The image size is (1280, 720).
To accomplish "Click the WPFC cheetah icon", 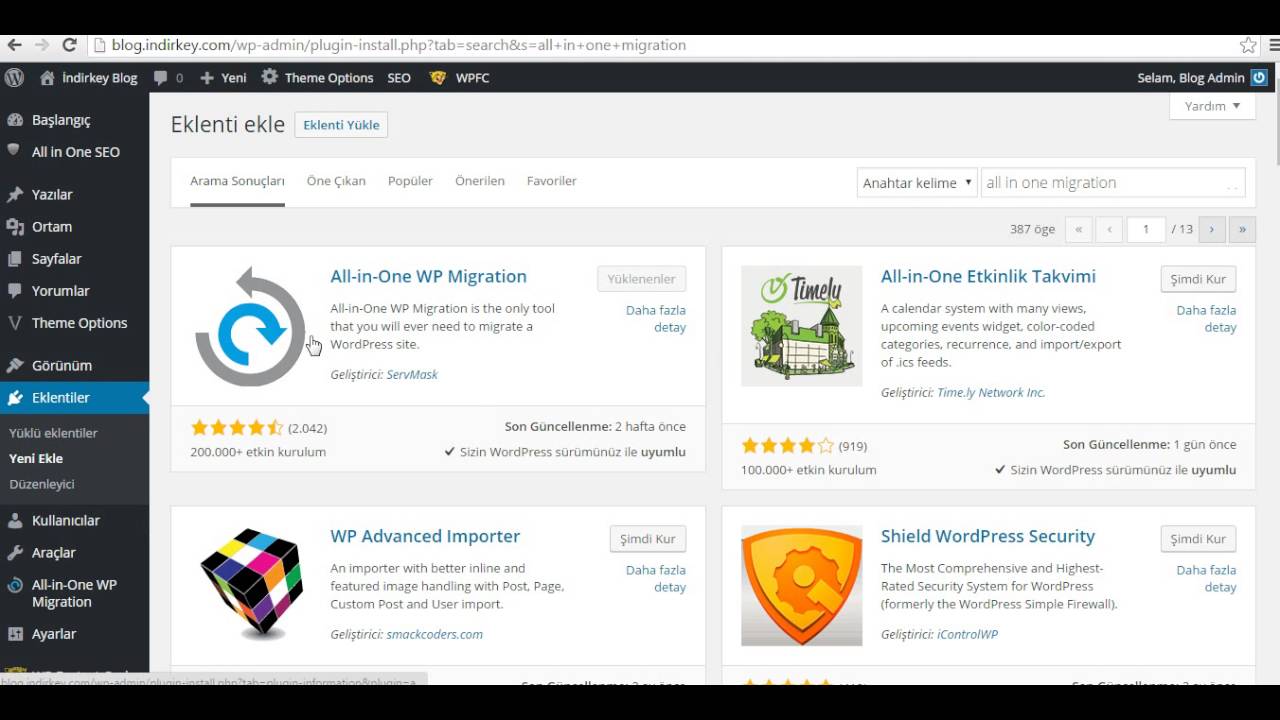I will point(438,77).
